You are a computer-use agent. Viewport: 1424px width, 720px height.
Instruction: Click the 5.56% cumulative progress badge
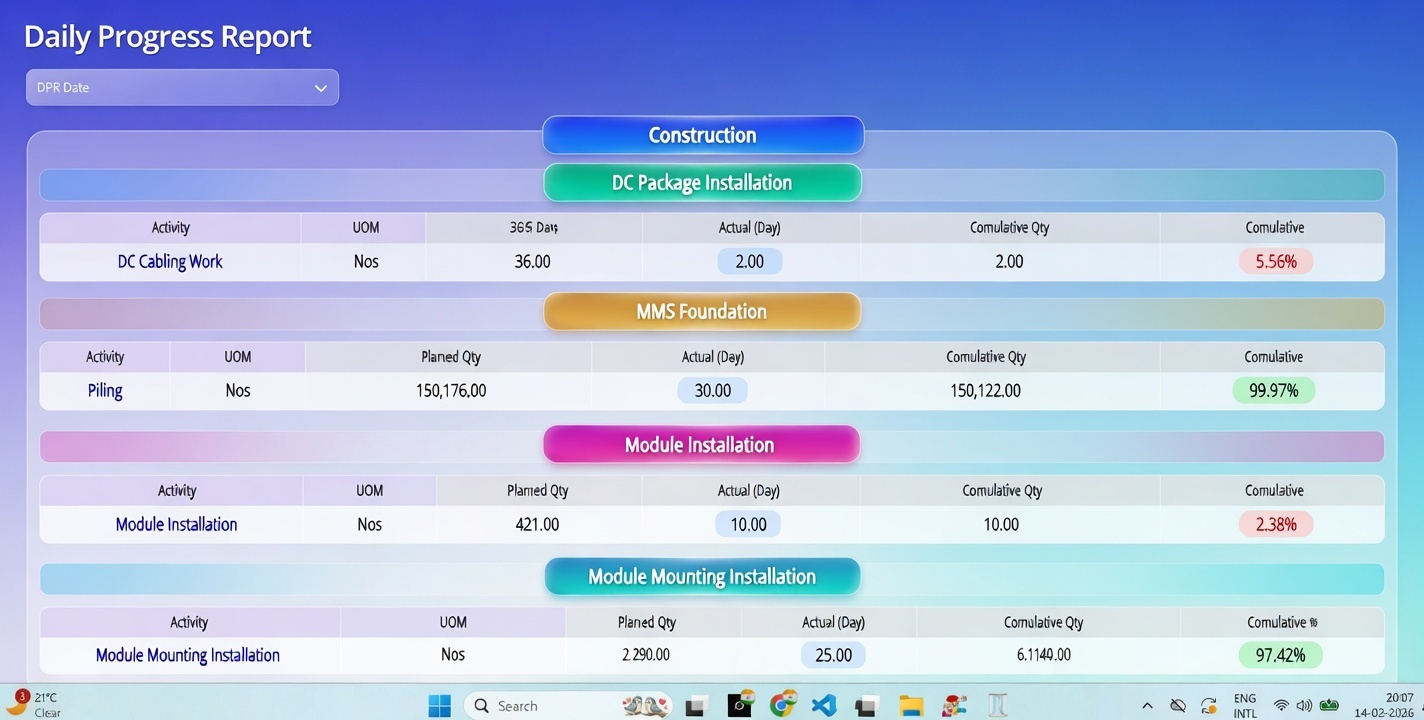pos(1275,262)
